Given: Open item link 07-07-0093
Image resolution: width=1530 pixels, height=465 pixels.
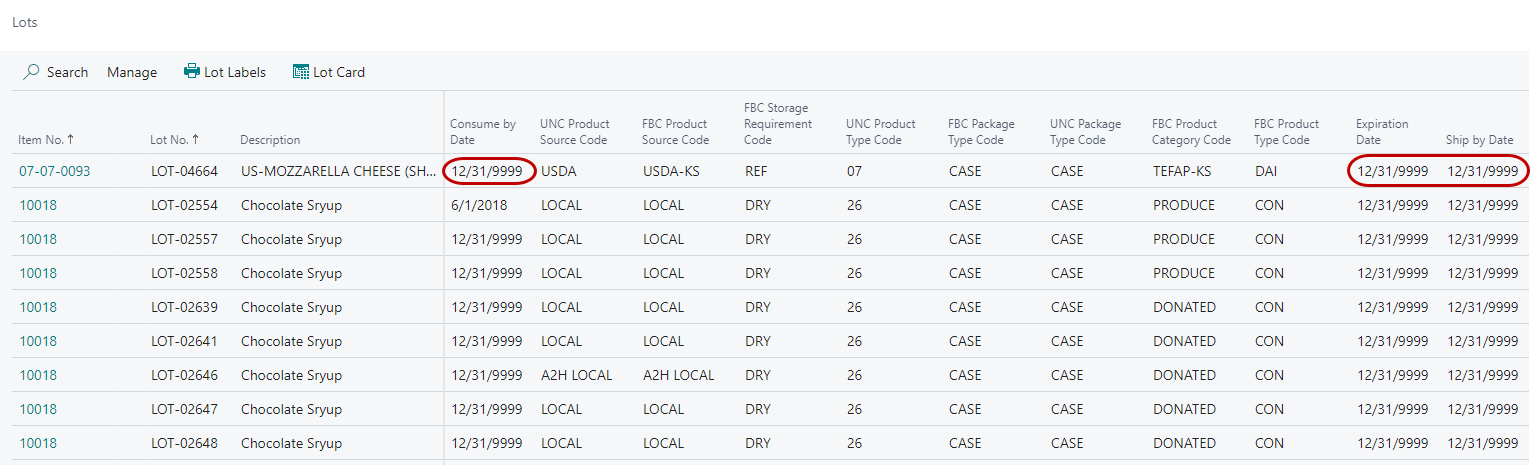Looking at the screenshot, I should coord(55,171).
